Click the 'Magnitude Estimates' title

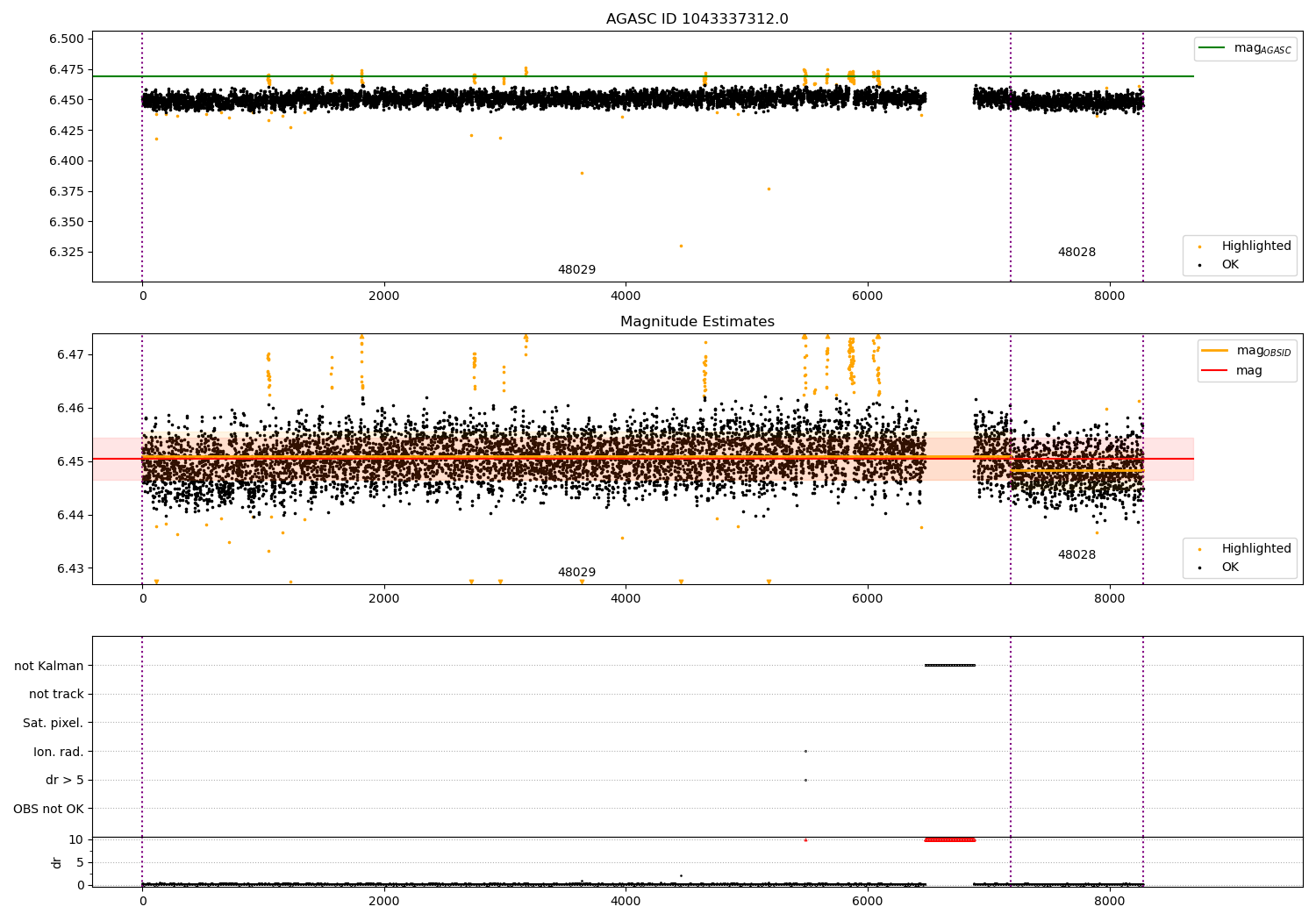click(x=697, y=322)
